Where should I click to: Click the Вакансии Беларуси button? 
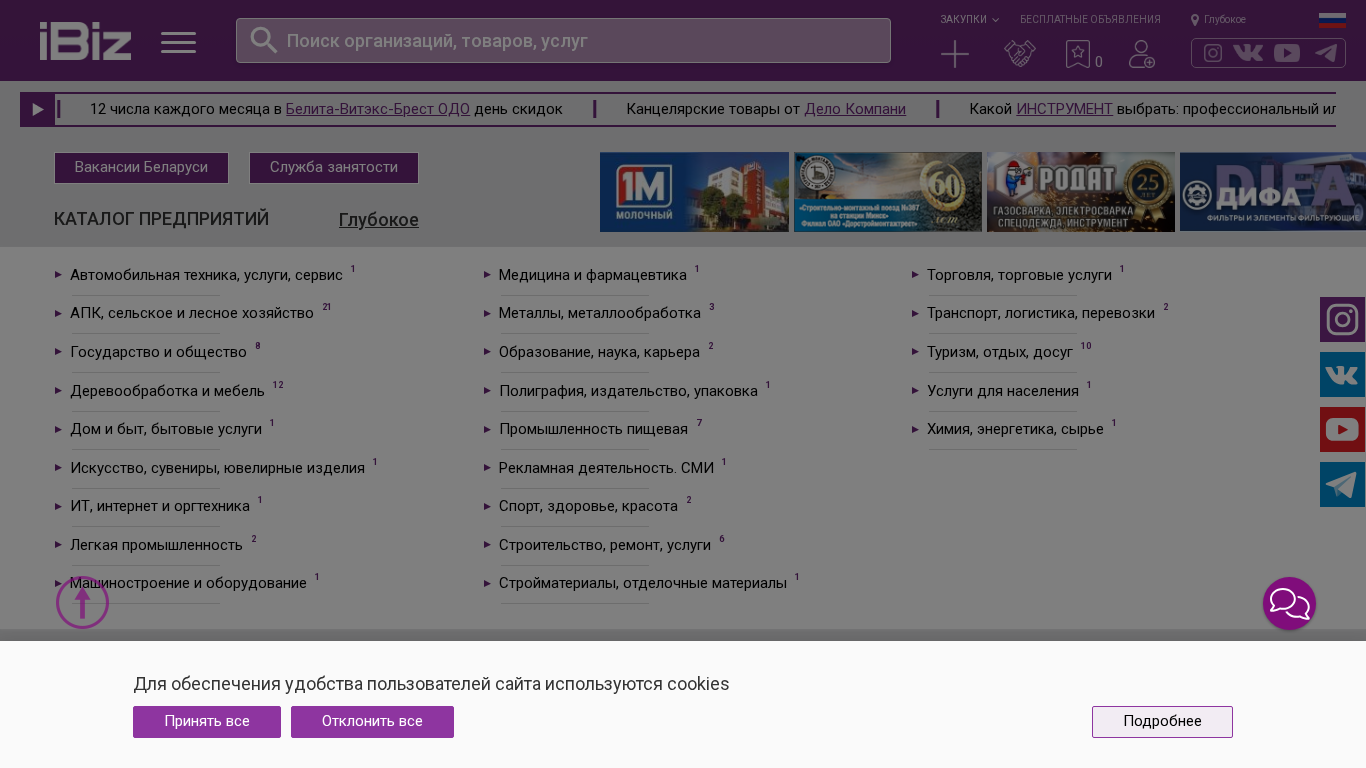tap(141, 168)
